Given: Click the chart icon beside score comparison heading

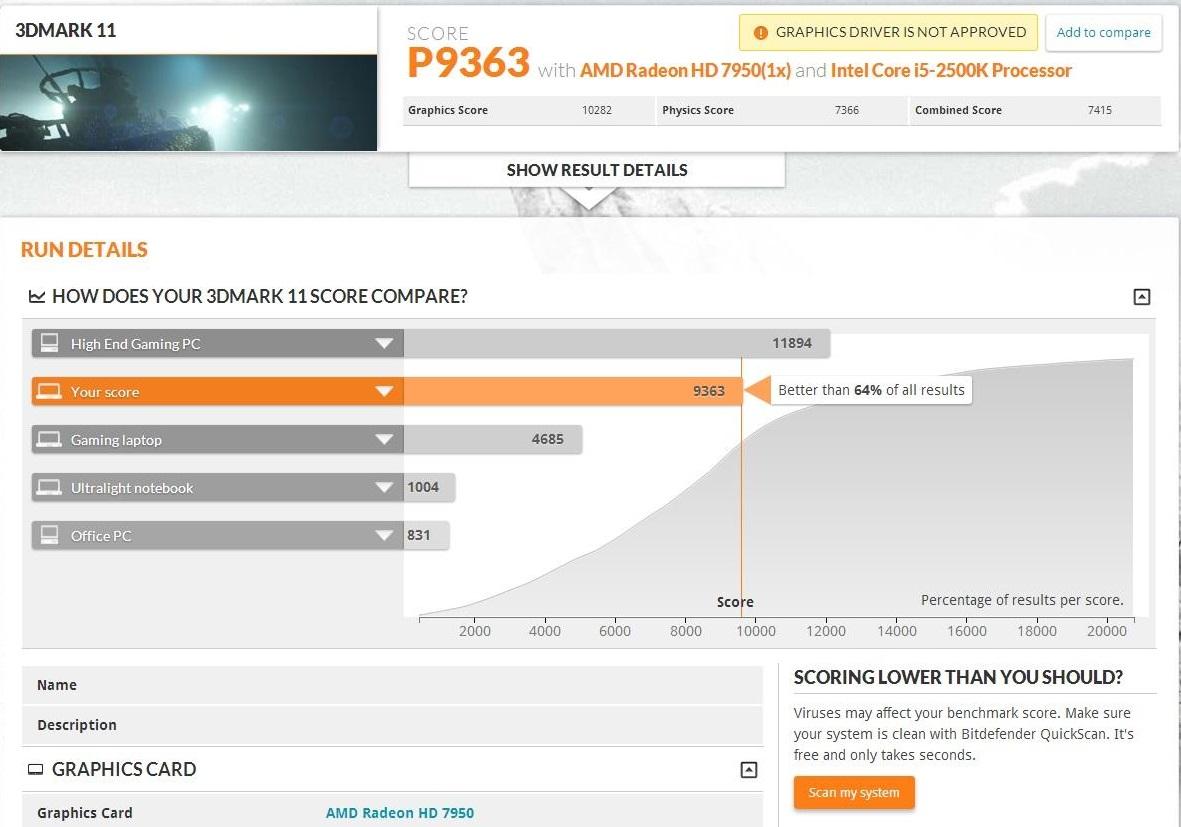Looking at the screenshot, I should point(36,297).
